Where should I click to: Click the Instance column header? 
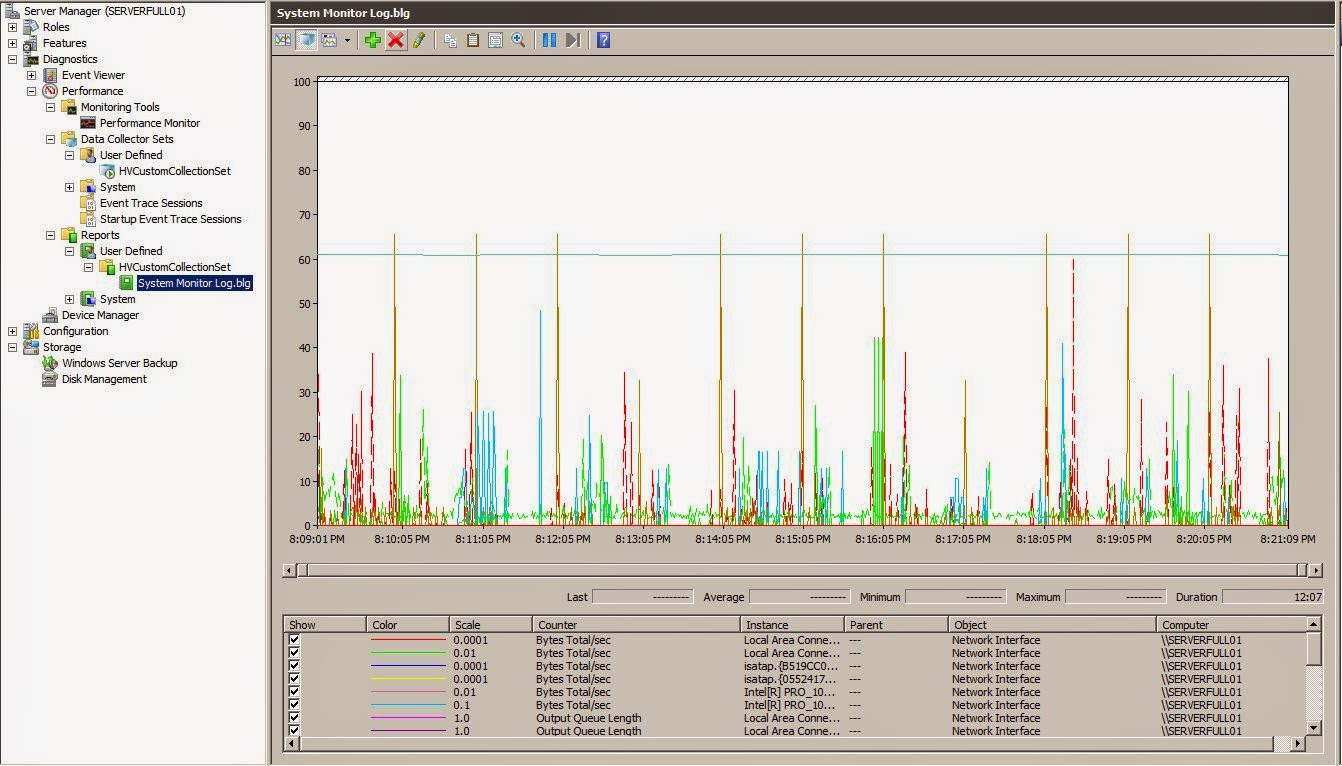click(x=792, y=625)
